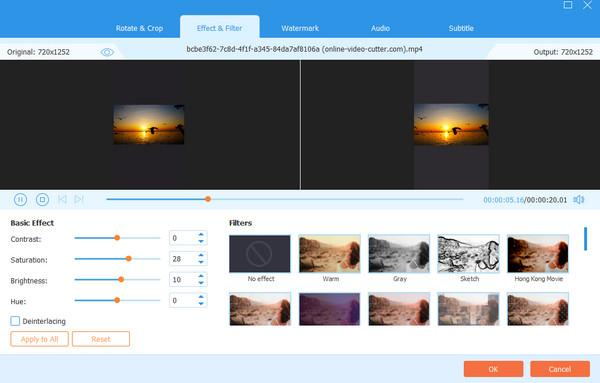Increase Brightness with the up arrow

coord(201,276)
